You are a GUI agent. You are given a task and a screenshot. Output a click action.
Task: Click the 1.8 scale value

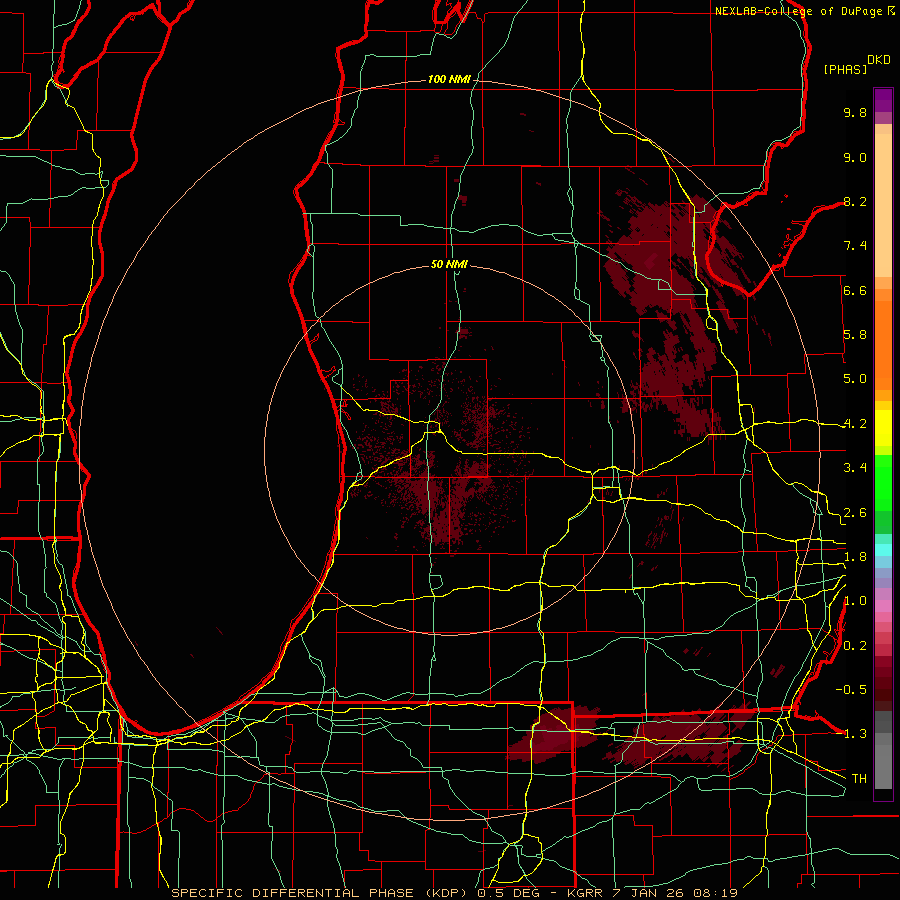[x=855, y=557]
